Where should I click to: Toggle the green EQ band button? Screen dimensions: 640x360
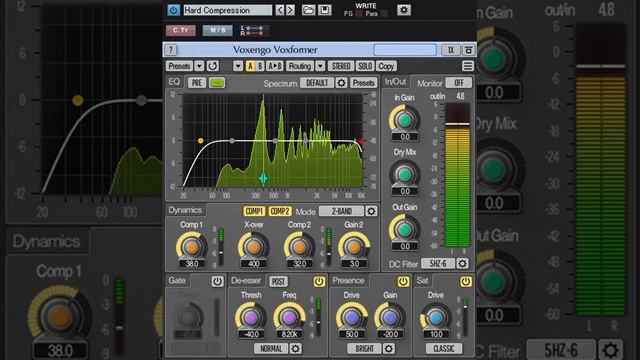coord(217,83)
